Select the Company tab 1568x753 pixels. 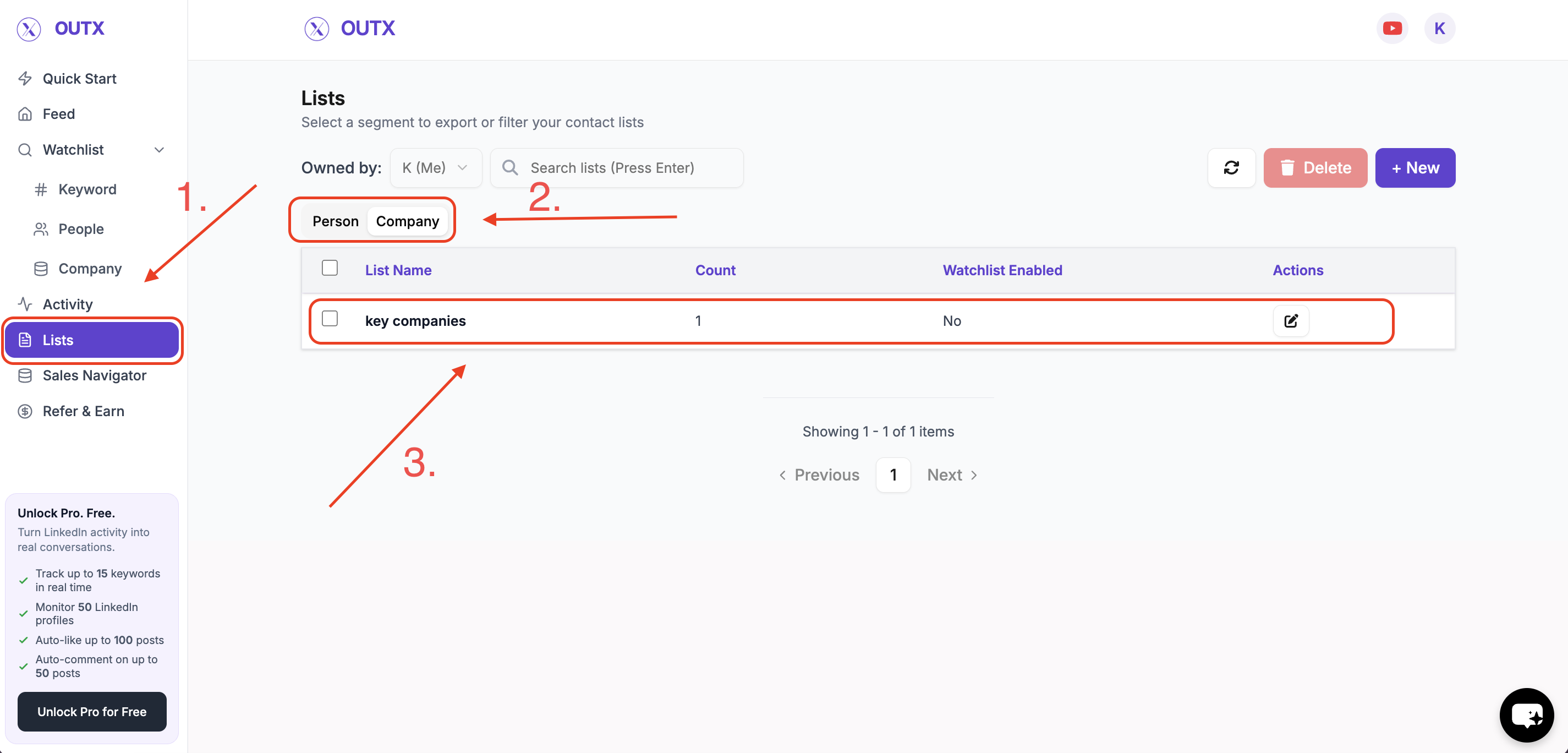407,221
